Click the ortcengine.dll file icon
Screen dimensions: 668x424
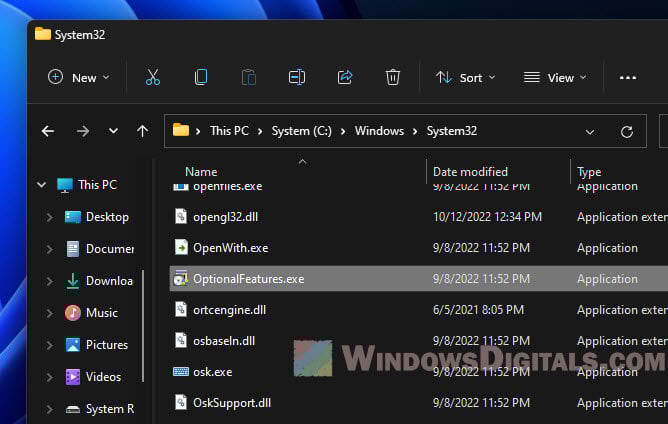pos(181,309)
